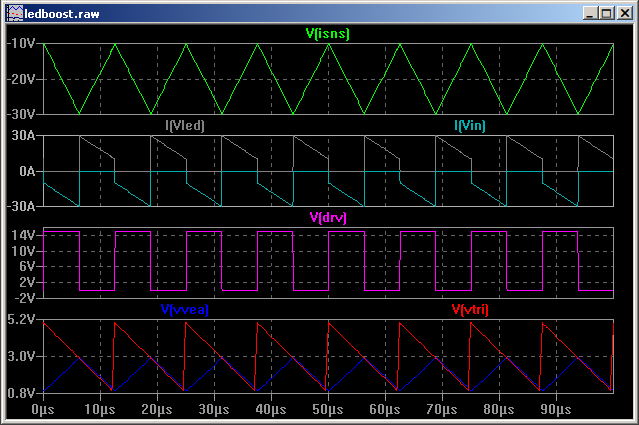Select the green V(isns) trace label
This screenshot has width=639, height=425.
coord(327,33)
